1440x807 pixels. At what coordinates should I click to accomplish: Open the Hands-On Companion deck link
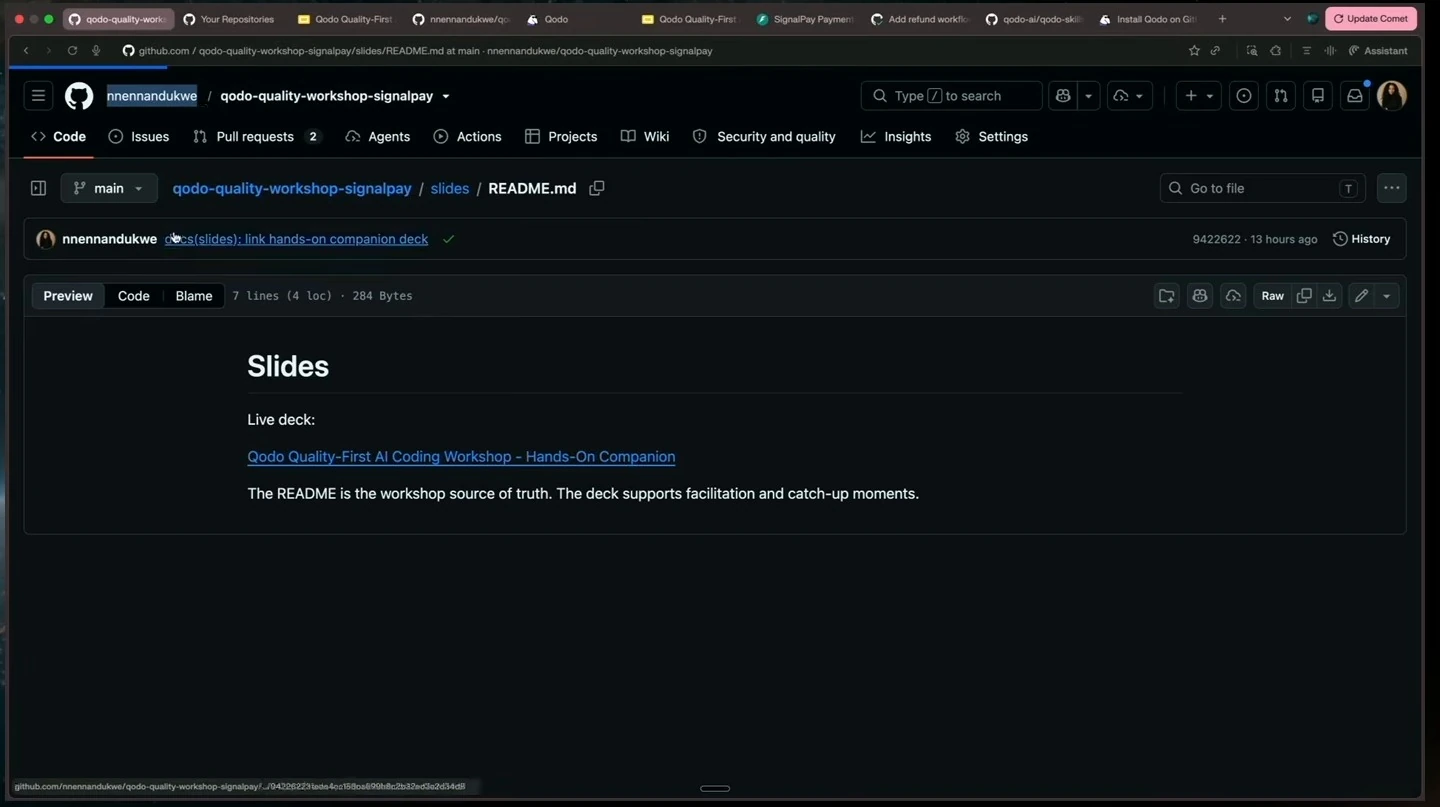click(461, 457)
